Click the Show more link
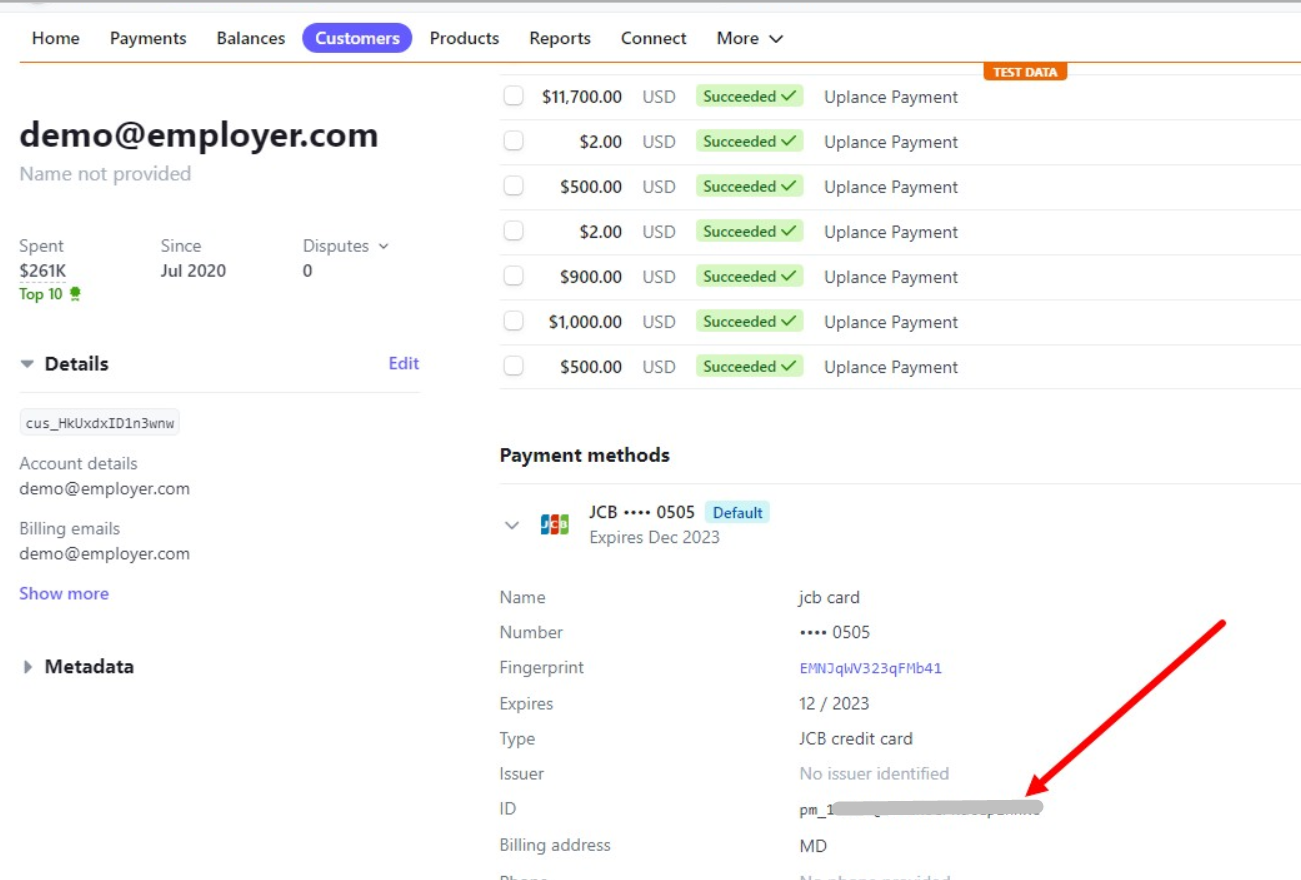This screenshot has height=880, width=1301. click(64, 593)
